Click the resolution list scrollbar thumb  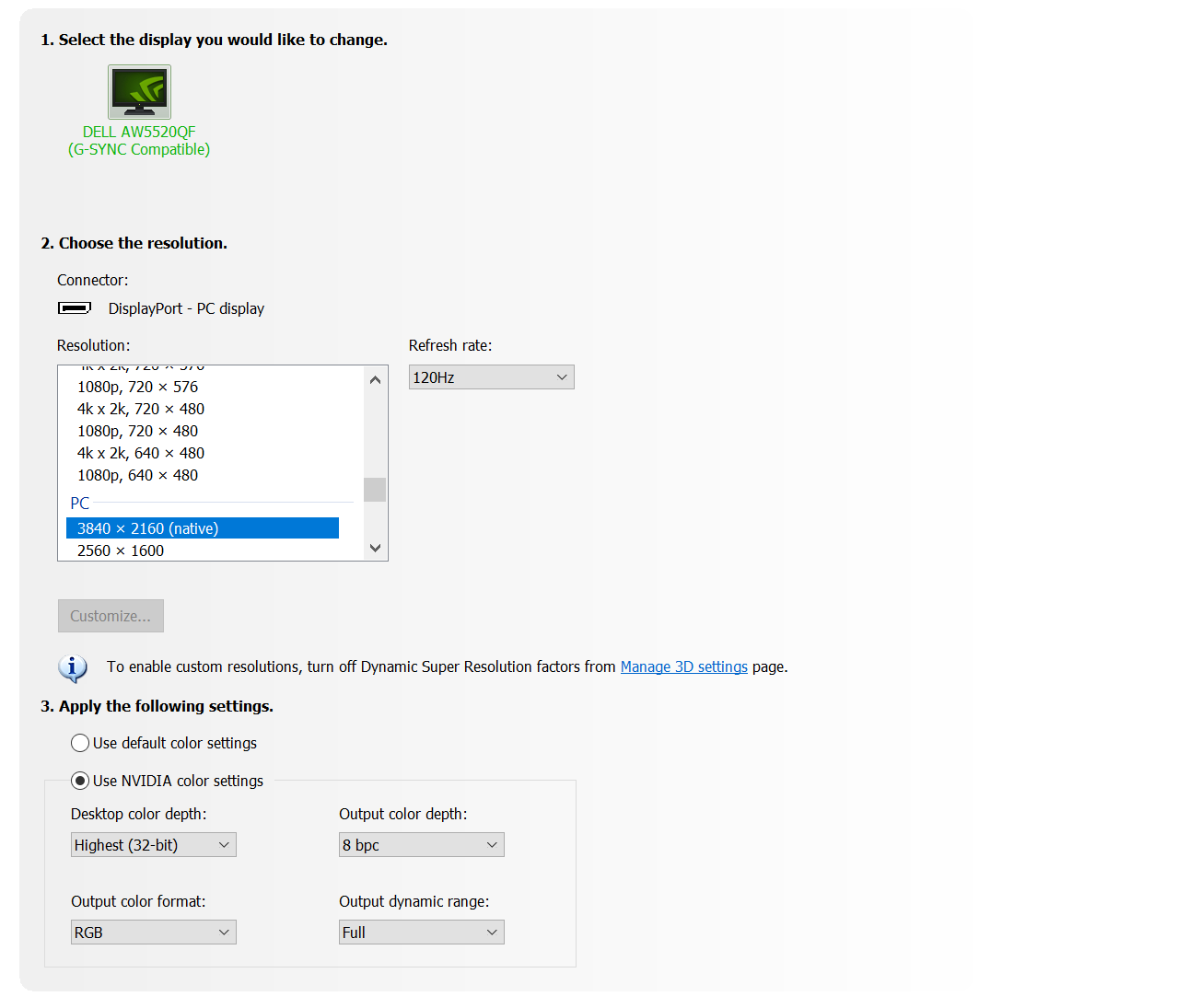(375, 490)
